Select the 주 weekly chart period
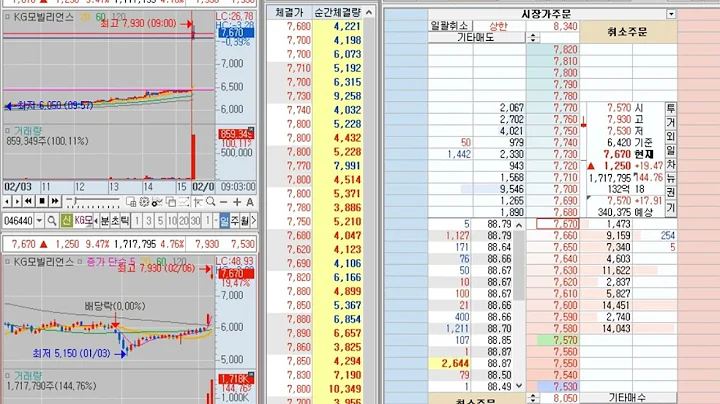Screen dimensions: 720x404 tap(235, 221)
